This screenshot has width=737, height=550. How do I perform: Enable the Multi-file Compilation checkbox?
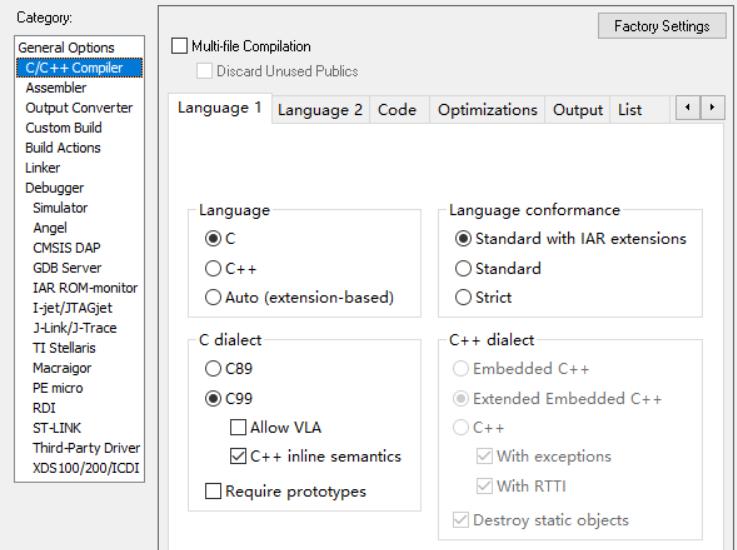[180, 46]
